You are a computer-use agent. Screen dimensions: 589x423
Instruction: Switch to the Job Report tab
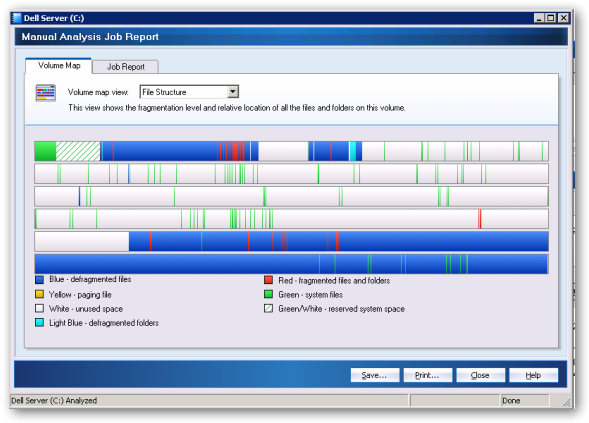pyautogui.click(x=125, y=67)
